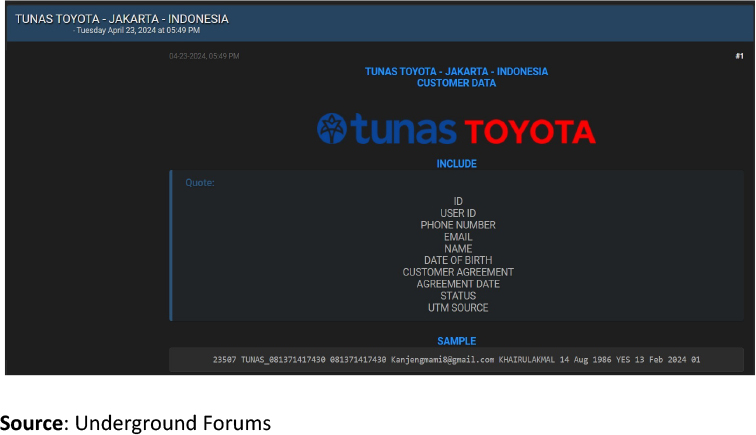Click the 'PHONE NUMBER' line in the quote
Viewport: 756px width, 435px height.
point(458,225)
